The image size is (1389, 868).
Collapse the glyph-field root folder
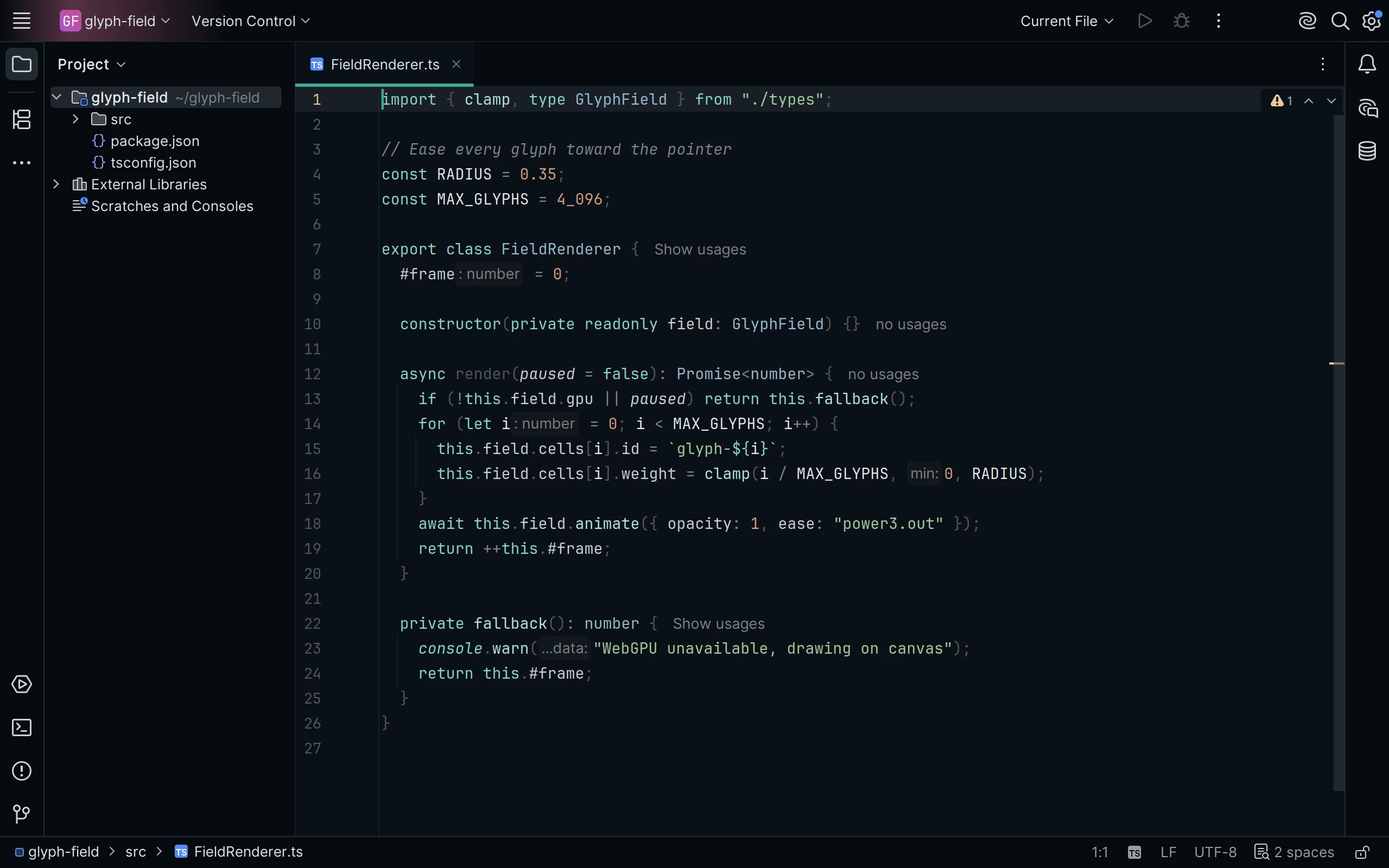click(57, 98)
